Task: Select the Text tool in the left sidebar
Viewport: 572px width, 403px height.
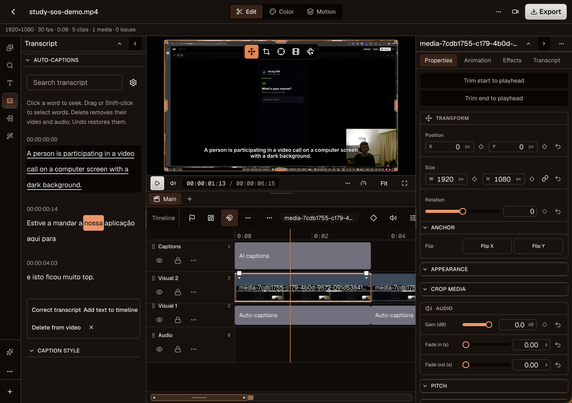Action: [10, 83]
